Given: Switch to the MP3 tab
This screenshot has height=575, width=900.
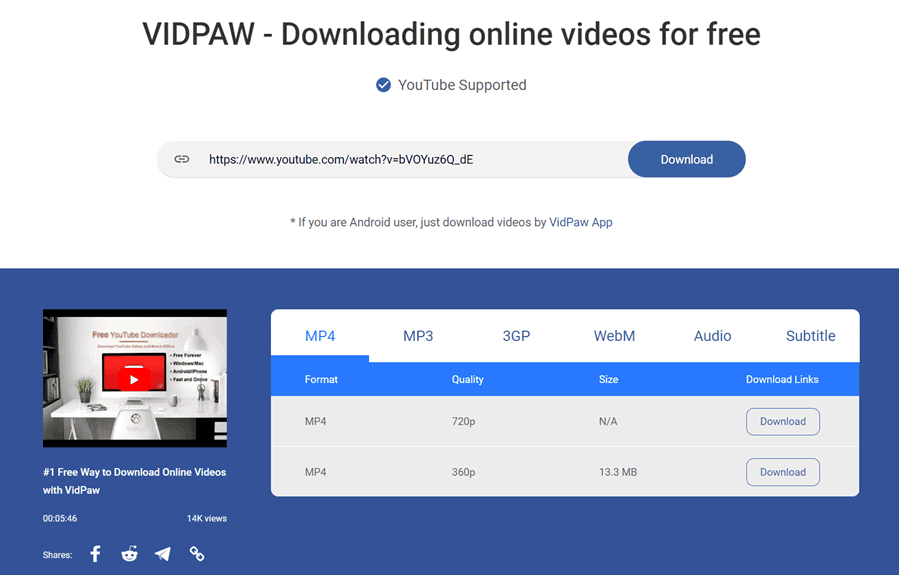Looking at the screenshot, I should click(x=418, y=336).
